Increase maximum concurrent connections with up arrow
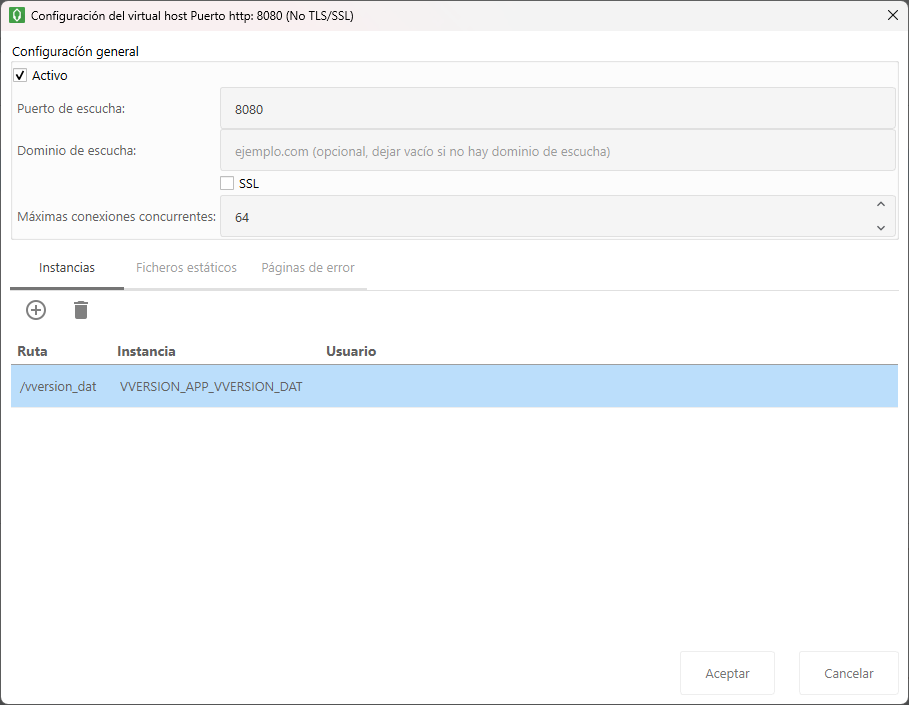The image size is (909, 705). pyautogui.click(x=880, y=205)
